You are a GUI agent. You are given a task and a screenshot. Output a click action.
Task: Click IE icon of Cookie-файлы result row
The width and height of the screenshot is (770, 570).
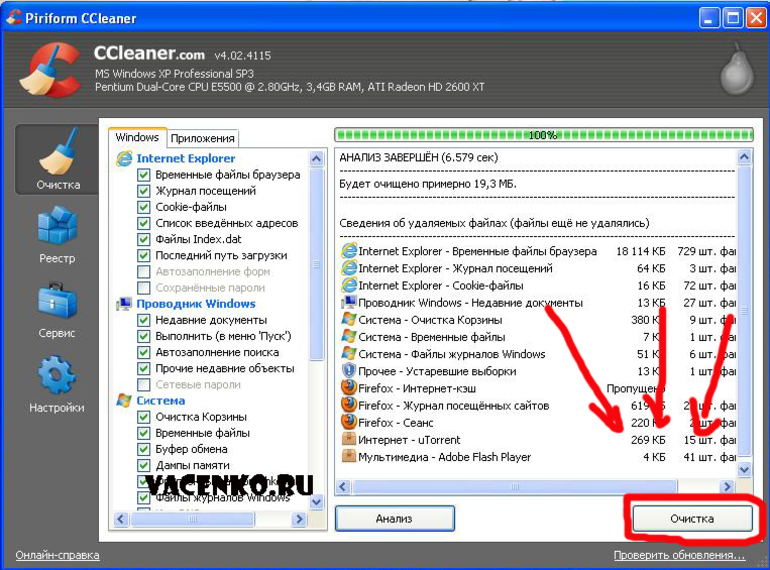coord(349,285)
